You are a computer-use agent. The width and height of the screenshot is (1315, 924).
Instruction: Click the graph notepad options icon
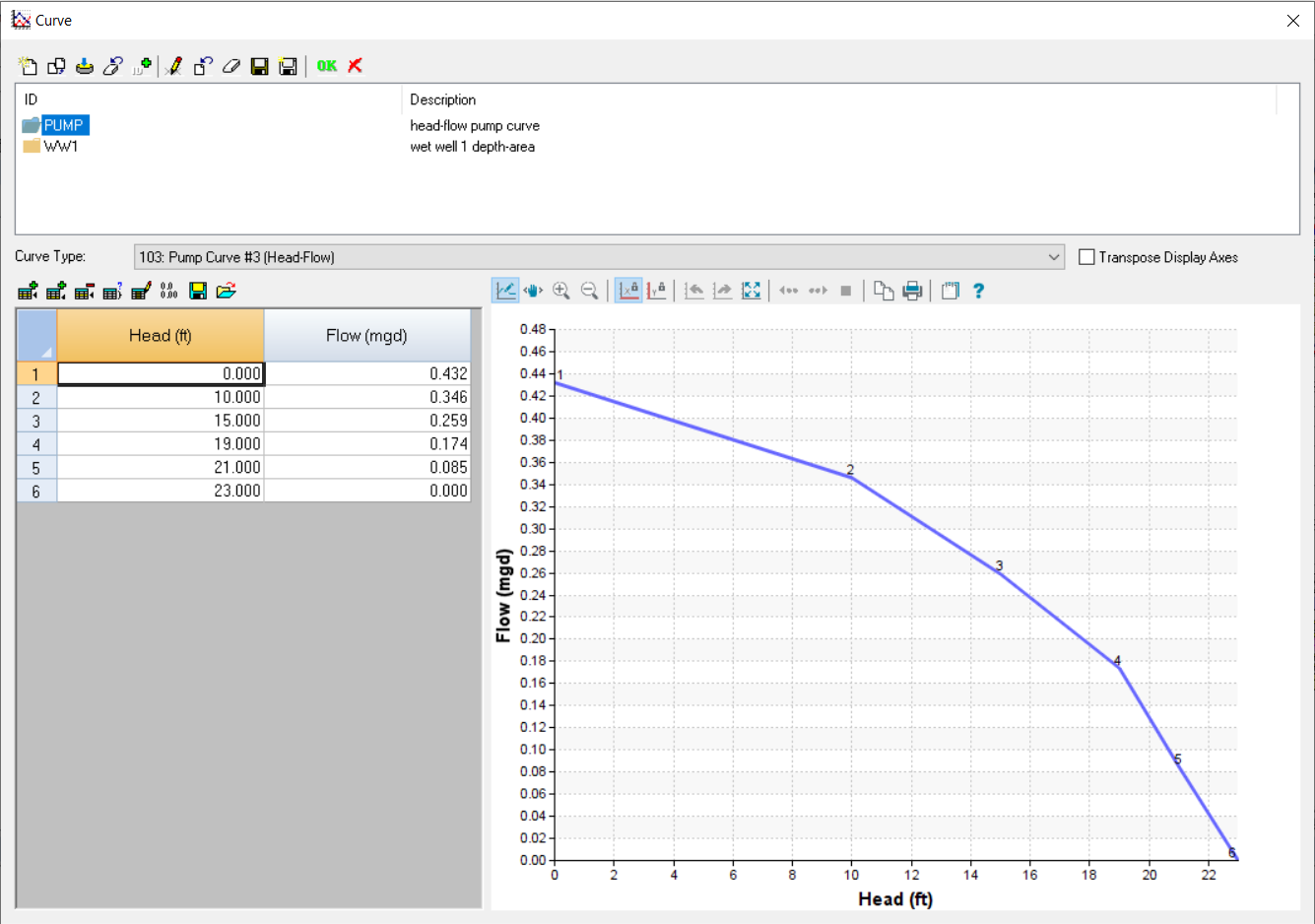pyautogui.click(x=951, y=291)
